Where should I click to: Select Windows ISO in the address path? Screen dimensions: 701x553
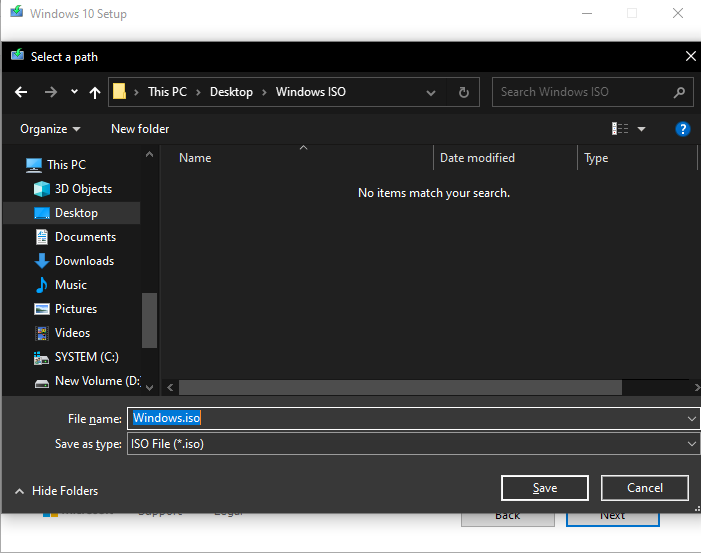click(x=311, y=92)
